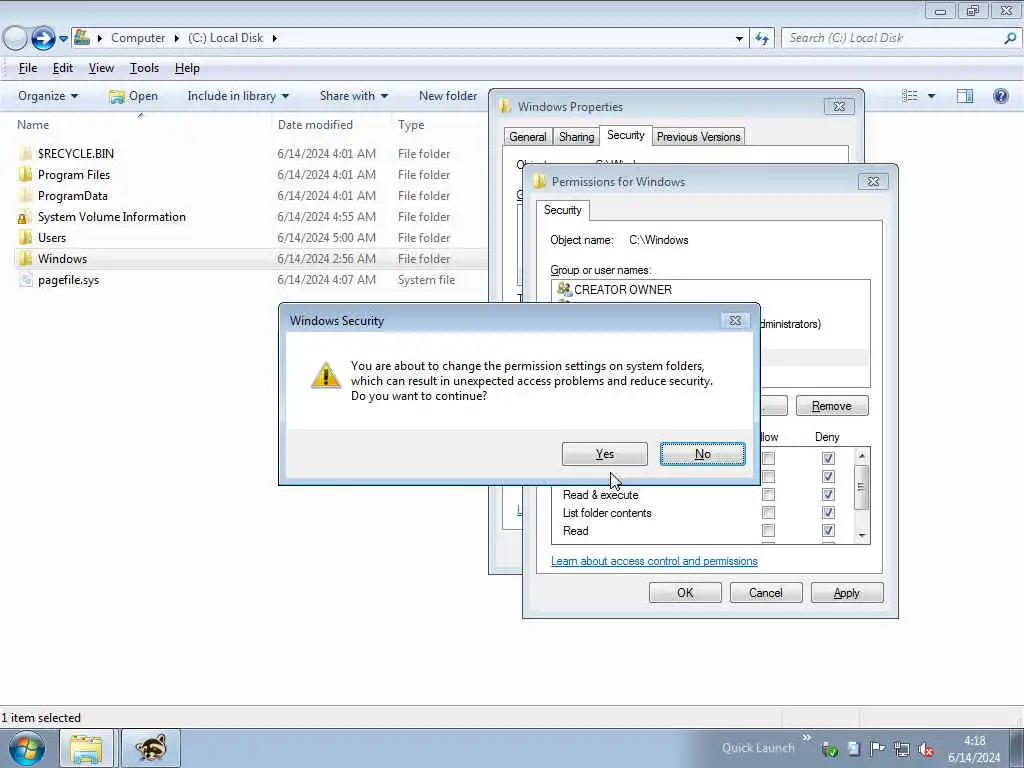
Task: Select the Windows folder icon
Action: point(25,259)
